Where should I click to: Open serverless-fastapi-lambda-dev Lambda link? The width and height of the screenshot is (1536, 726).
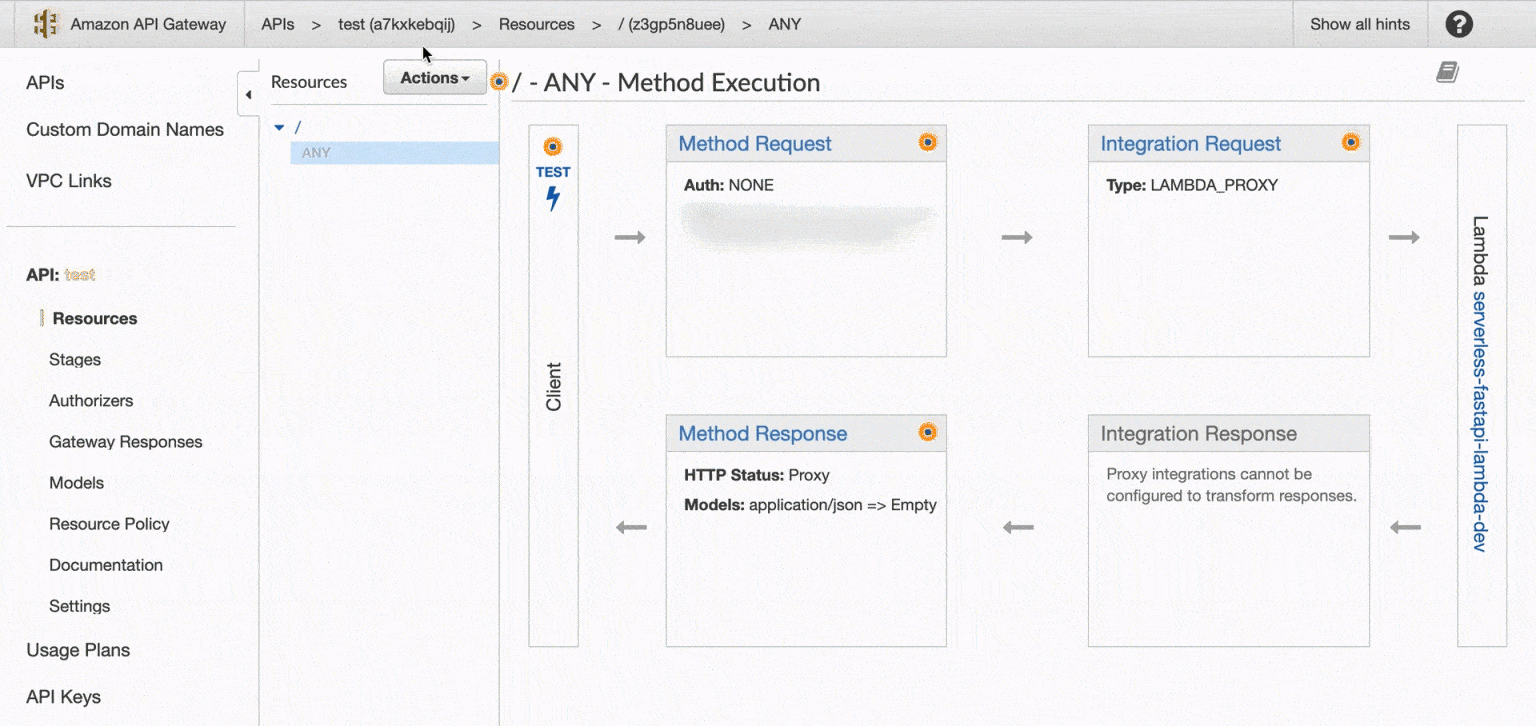coord(1481,422)
